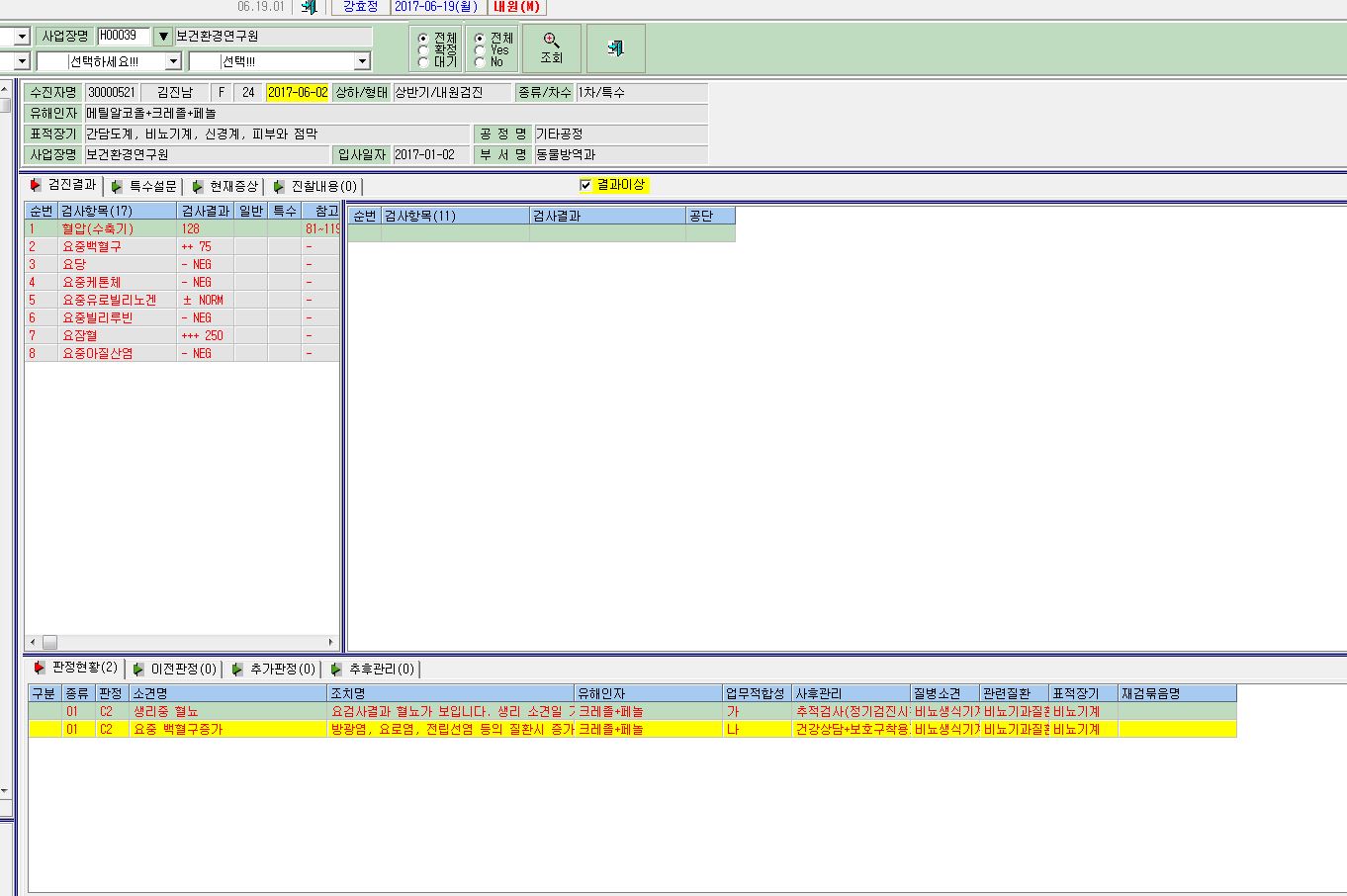Click the green flag icon on 특수설문
Image resolution: width=1347 pixels, height=896 pixels.
click(x=118, y=186)
